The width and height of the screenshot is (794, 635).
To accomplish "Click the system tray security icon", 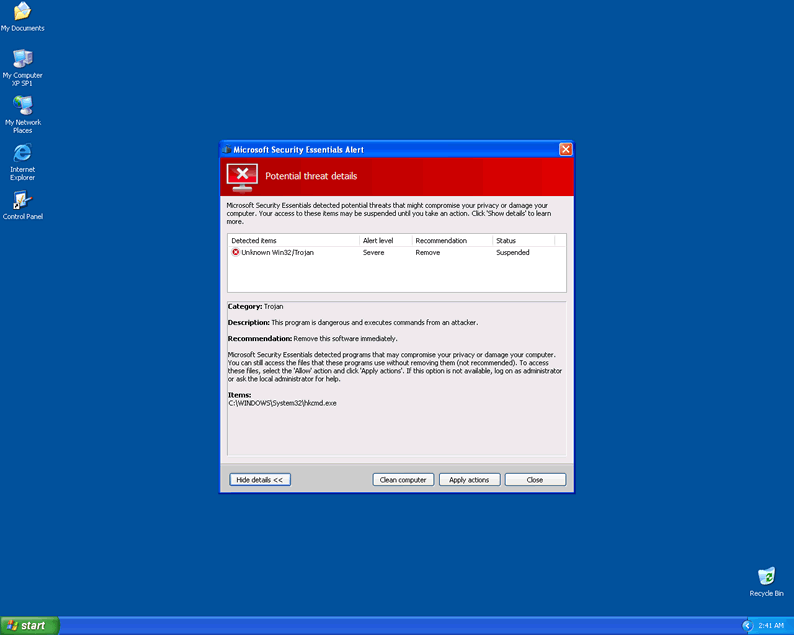I will coord(746,625).
